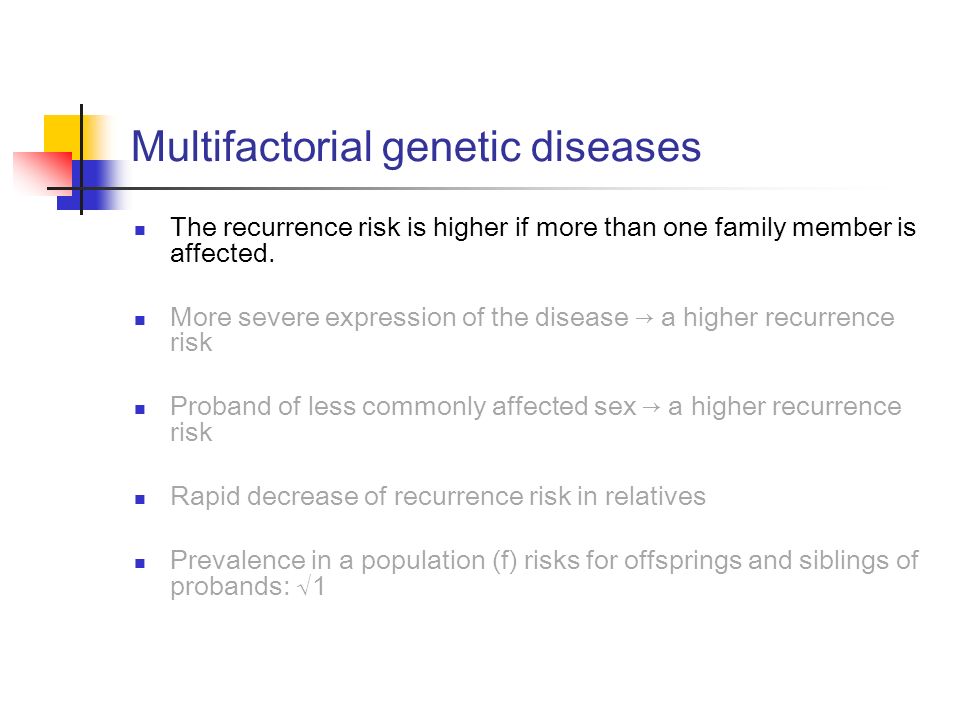Click the greyed text "More severe expression of the disease"

399,317
